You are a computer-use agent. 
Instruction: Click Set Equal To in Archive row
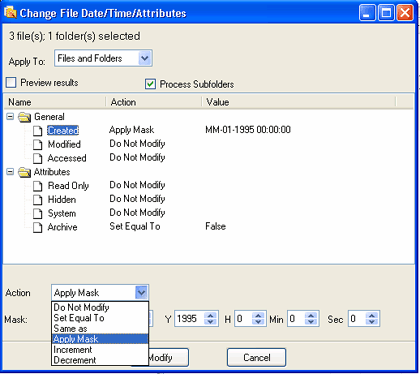point(135,226)
